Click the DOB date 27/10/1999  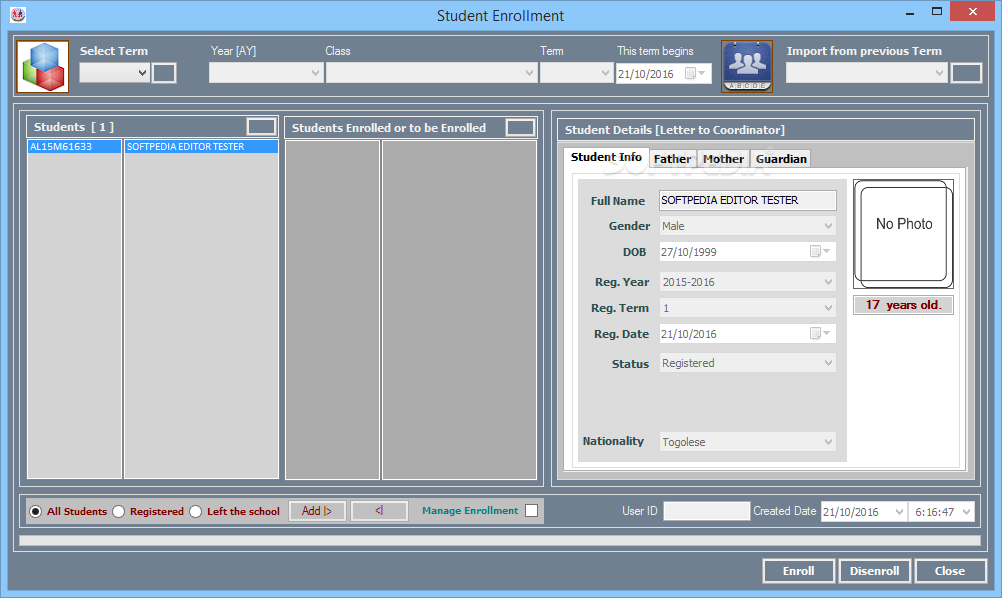689,252
